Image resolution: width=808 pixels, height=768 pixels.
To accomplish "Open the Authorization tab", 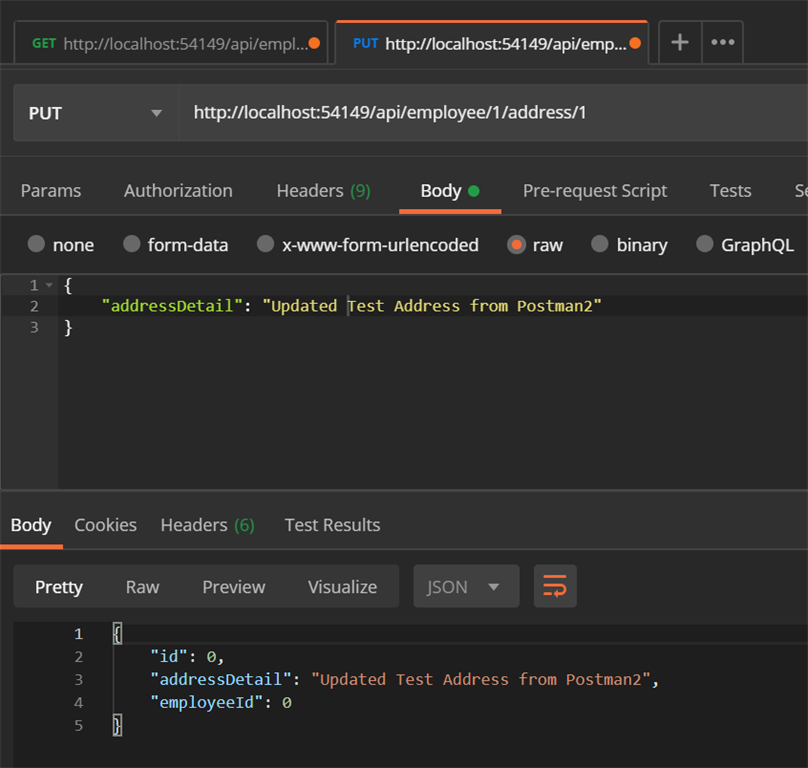I will point(178,191).
